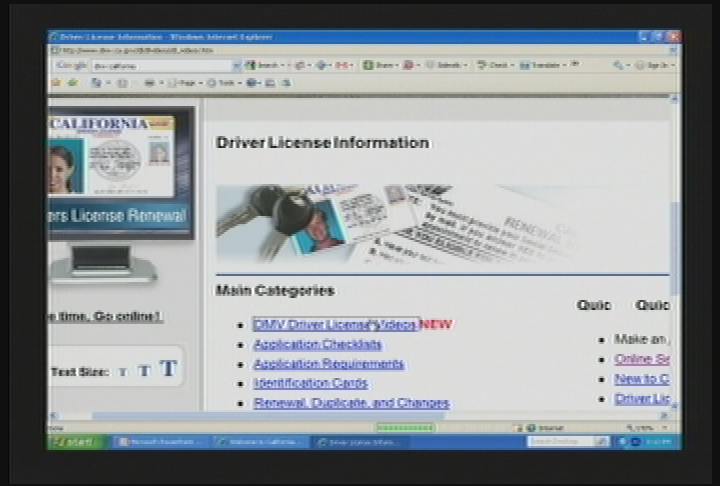Click the green page loading progress bar
The image size is (720, 486).
click(x=405, y=428)
